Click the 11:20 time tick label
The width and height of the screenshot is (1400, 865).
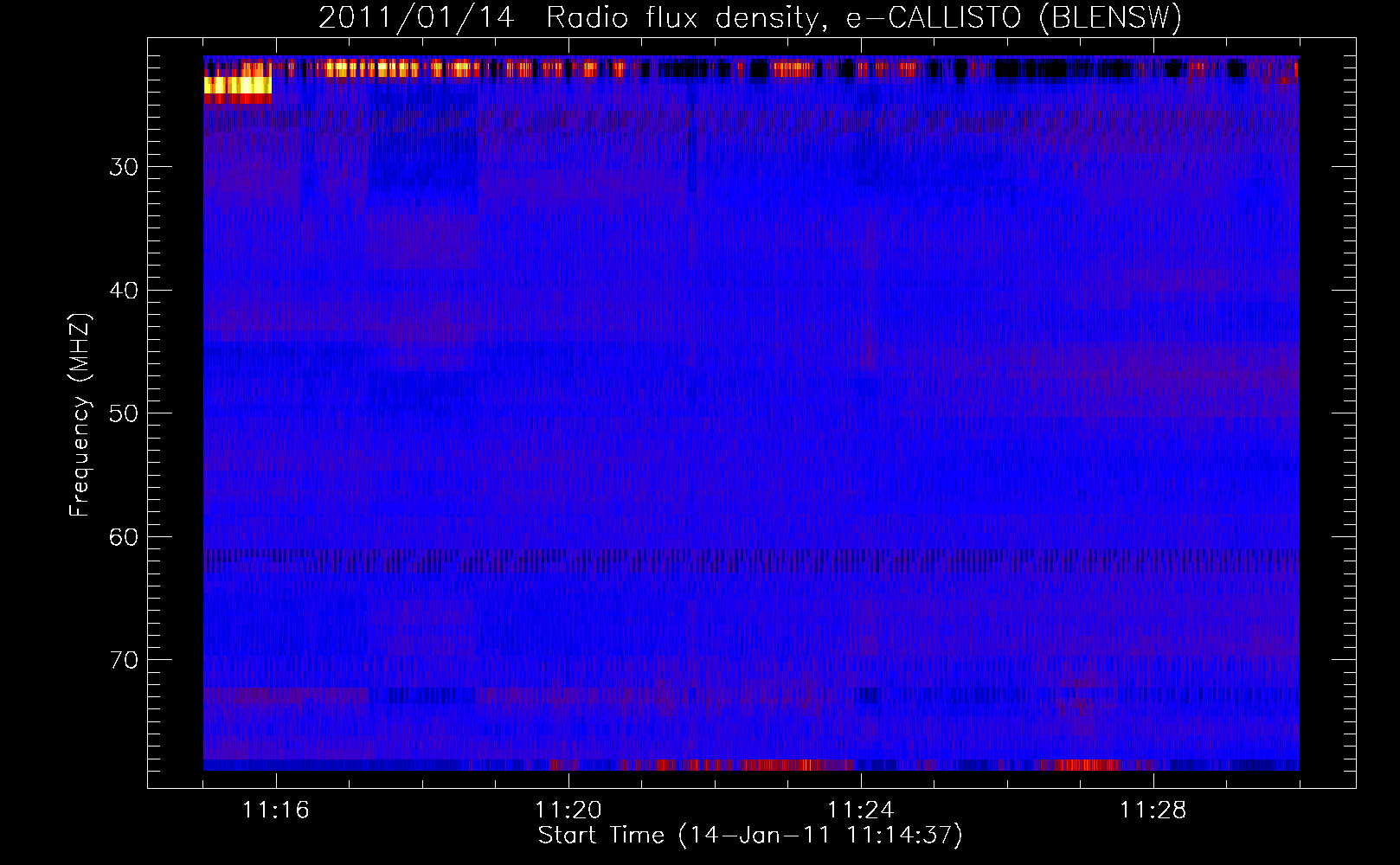(568, 811)
